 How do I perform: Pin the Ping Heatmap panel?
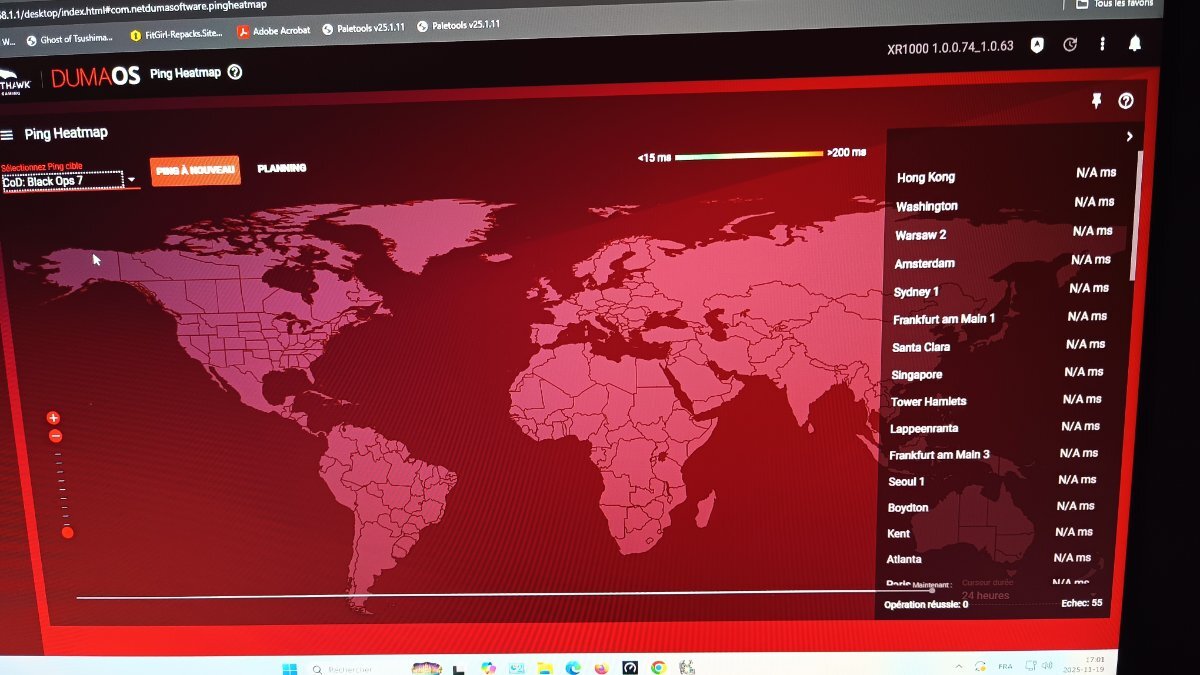1096,101
